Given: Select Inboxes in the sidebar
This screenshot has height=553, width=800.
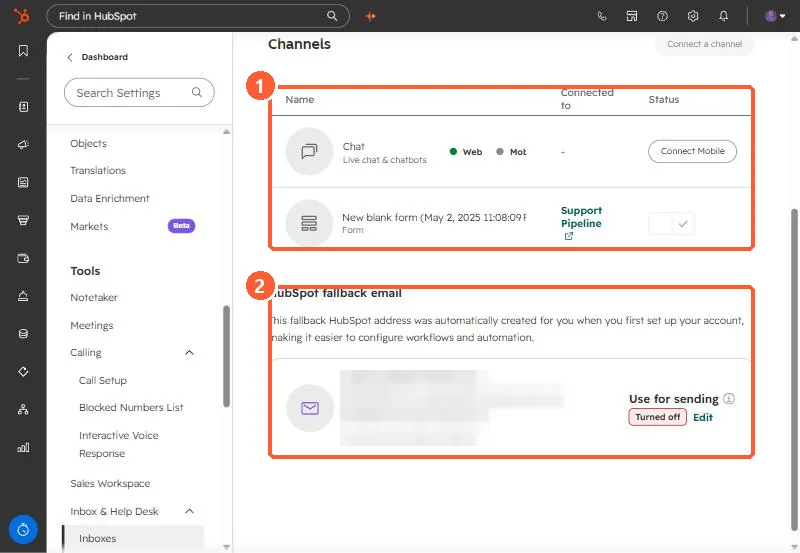Looking at the screenshot, I should pyautogui.click(x=133, y=539).
